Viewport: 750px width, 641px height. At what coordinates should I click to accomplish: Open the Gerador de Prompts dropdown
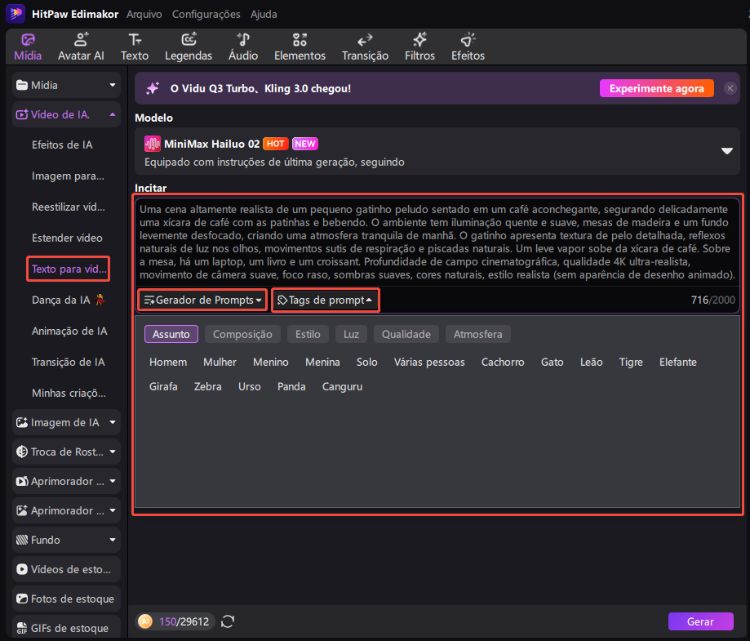pos(203,300)
